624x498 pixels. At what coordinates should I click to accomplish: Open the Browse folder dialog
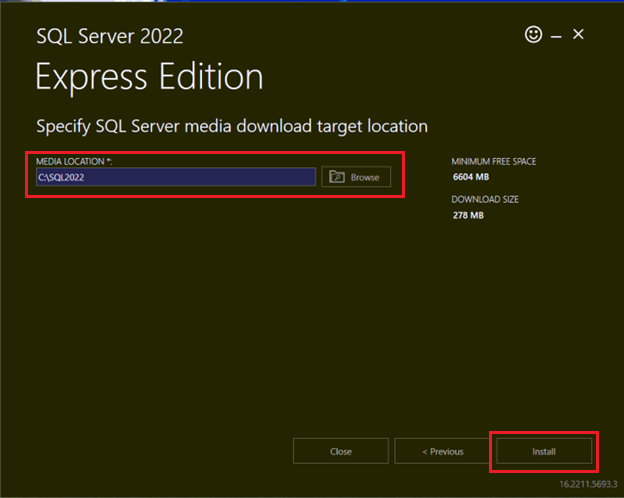coord(356,177)
